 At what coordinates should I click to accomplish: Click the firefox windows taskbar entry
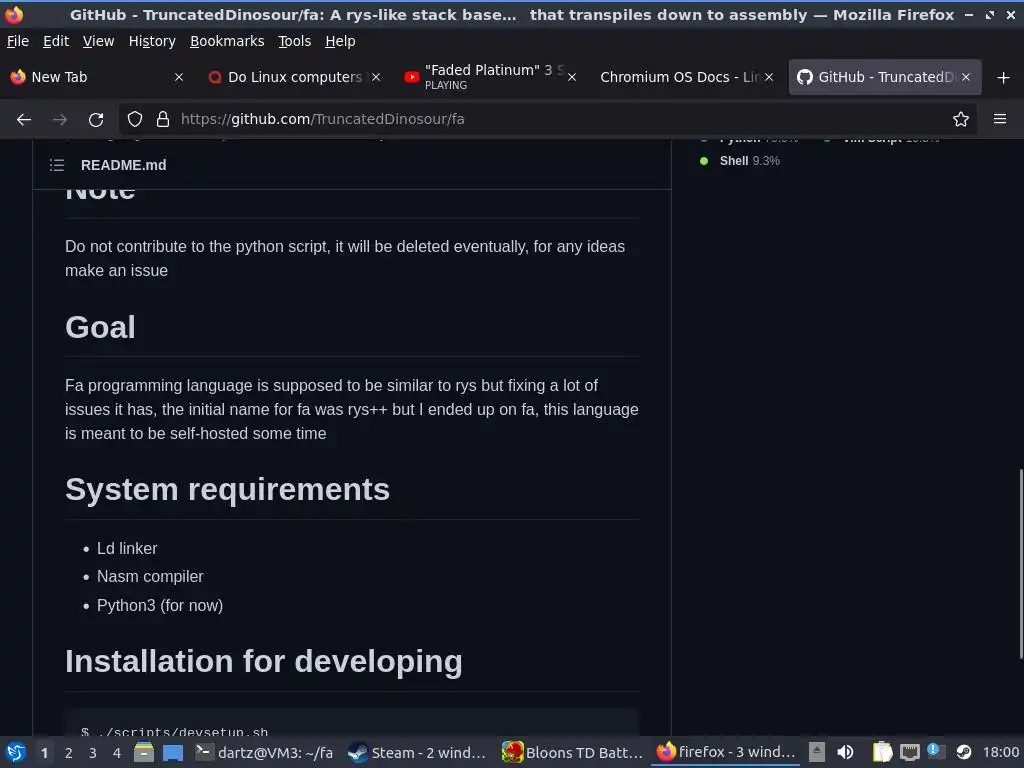coord(726,752)
